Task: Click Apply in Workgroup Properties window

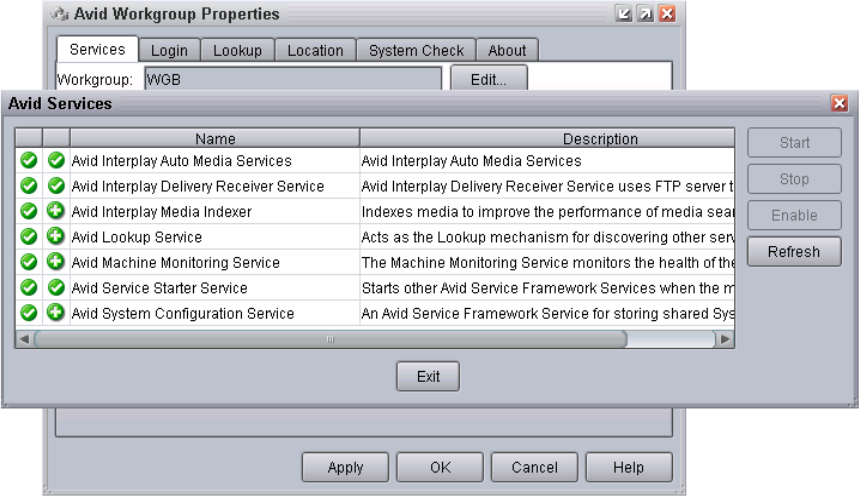Action: 345,467
